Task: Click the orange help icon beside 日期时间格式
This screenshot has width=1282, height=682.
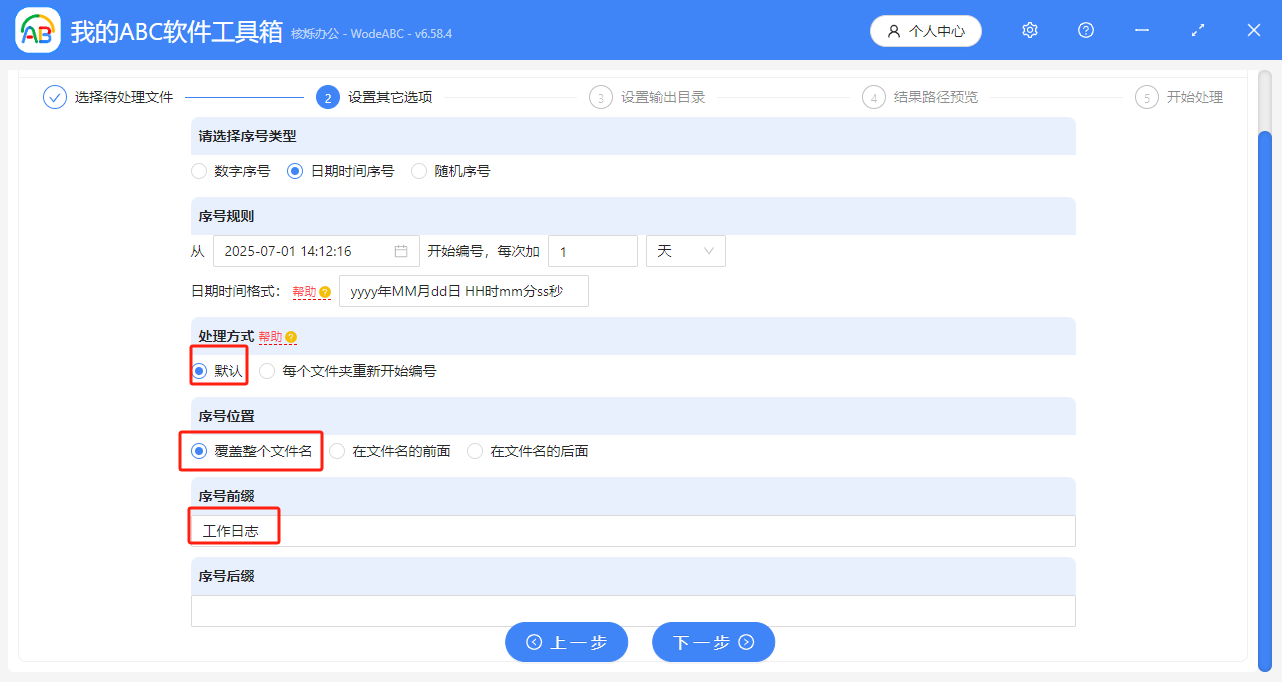Action: click(x=325, y=292)
